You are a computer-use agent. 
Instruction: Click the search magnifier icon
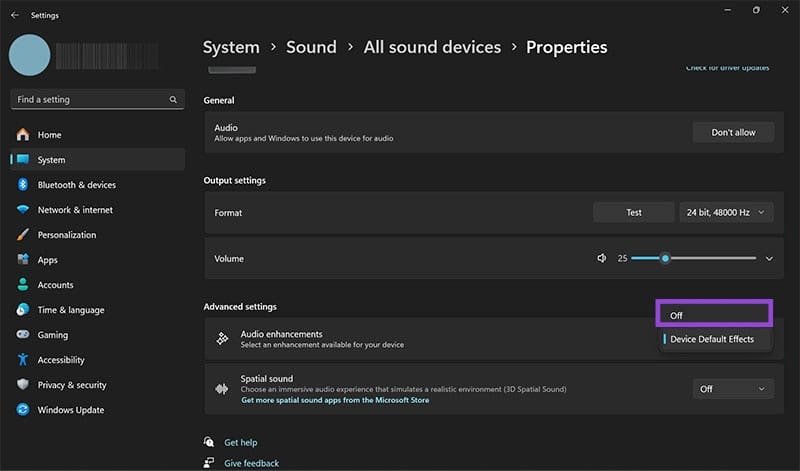(x=173, y=100)
